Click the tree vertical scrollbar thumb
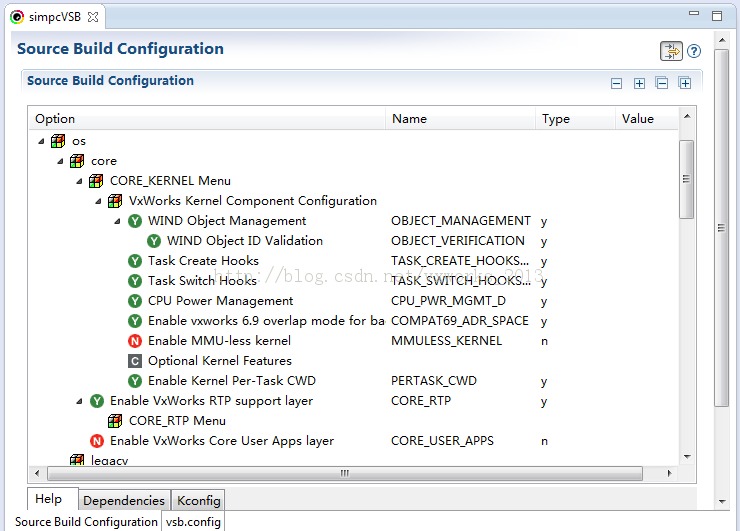The image size is (740, 531). click(686, 179)
